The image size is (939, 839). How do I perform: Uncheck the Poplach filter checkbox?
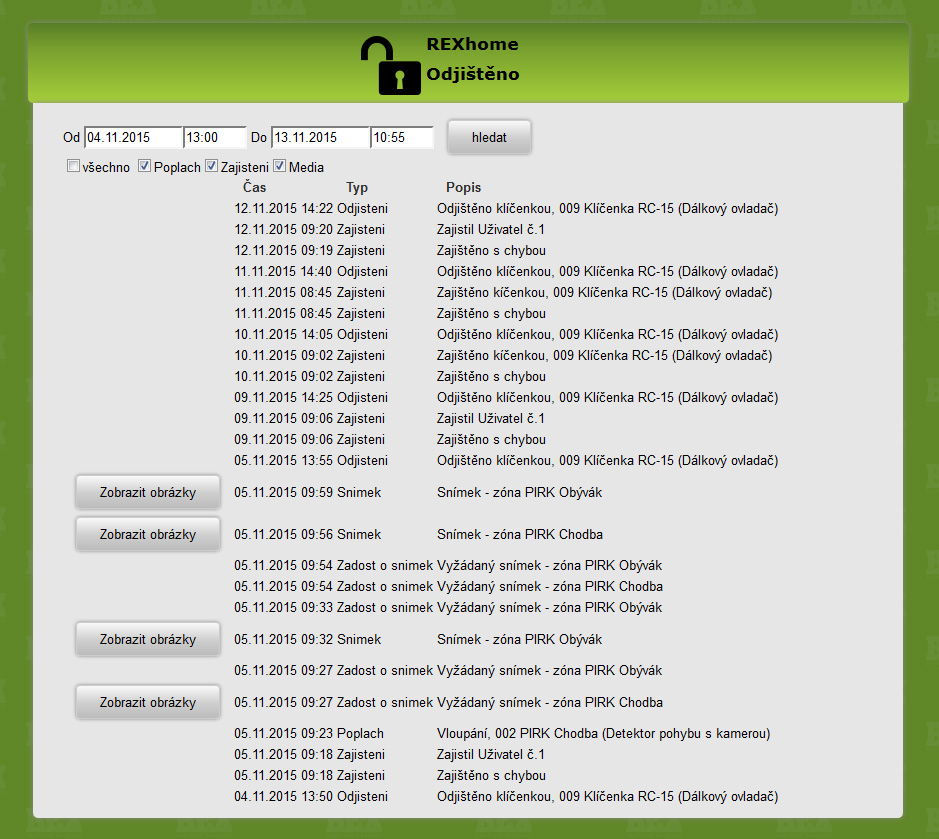pyautogui.click(x=144, y=166)
